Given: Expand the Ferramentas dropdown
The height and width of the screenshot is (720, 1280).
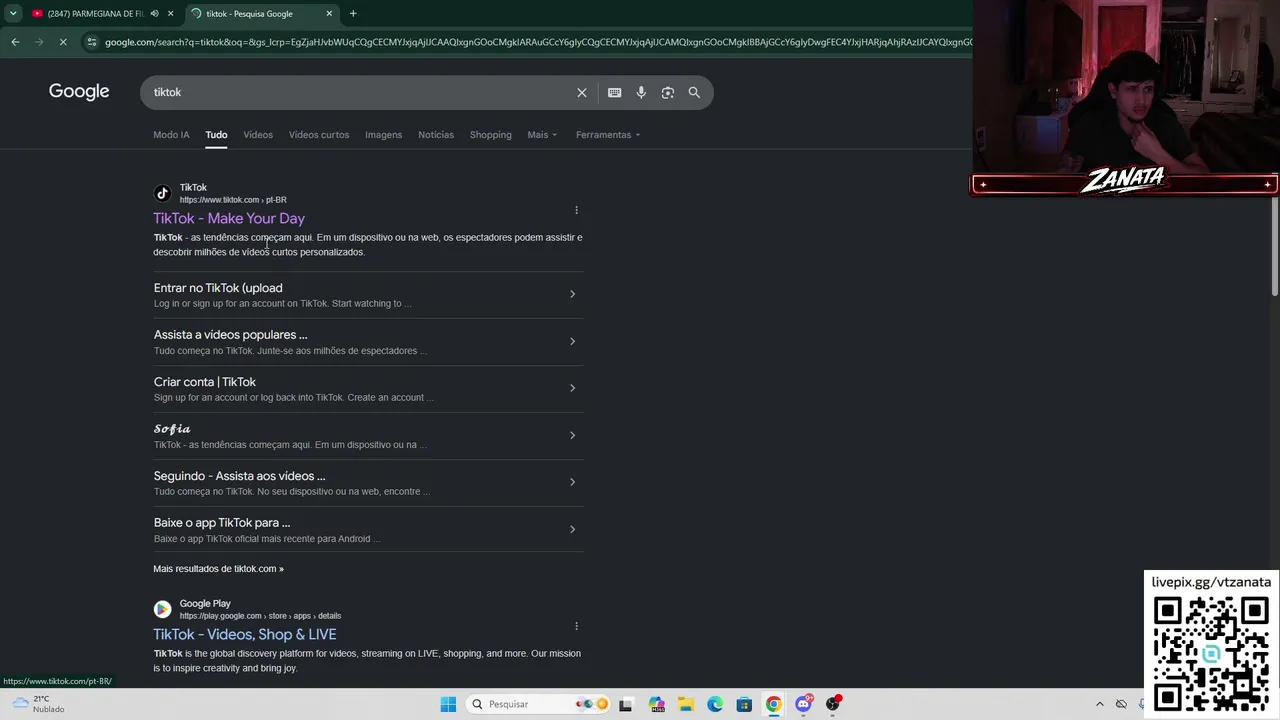Looking at the screenshot, I should 608,135.
